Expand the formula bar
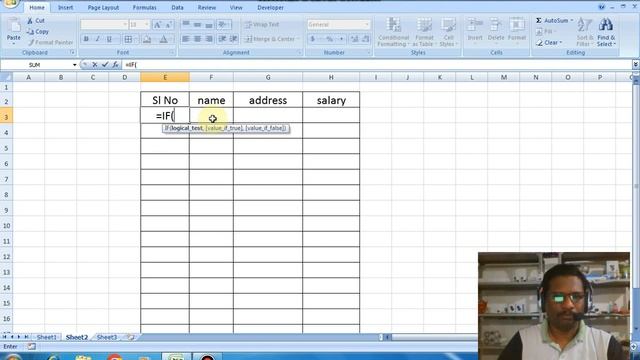 point(636,65)
